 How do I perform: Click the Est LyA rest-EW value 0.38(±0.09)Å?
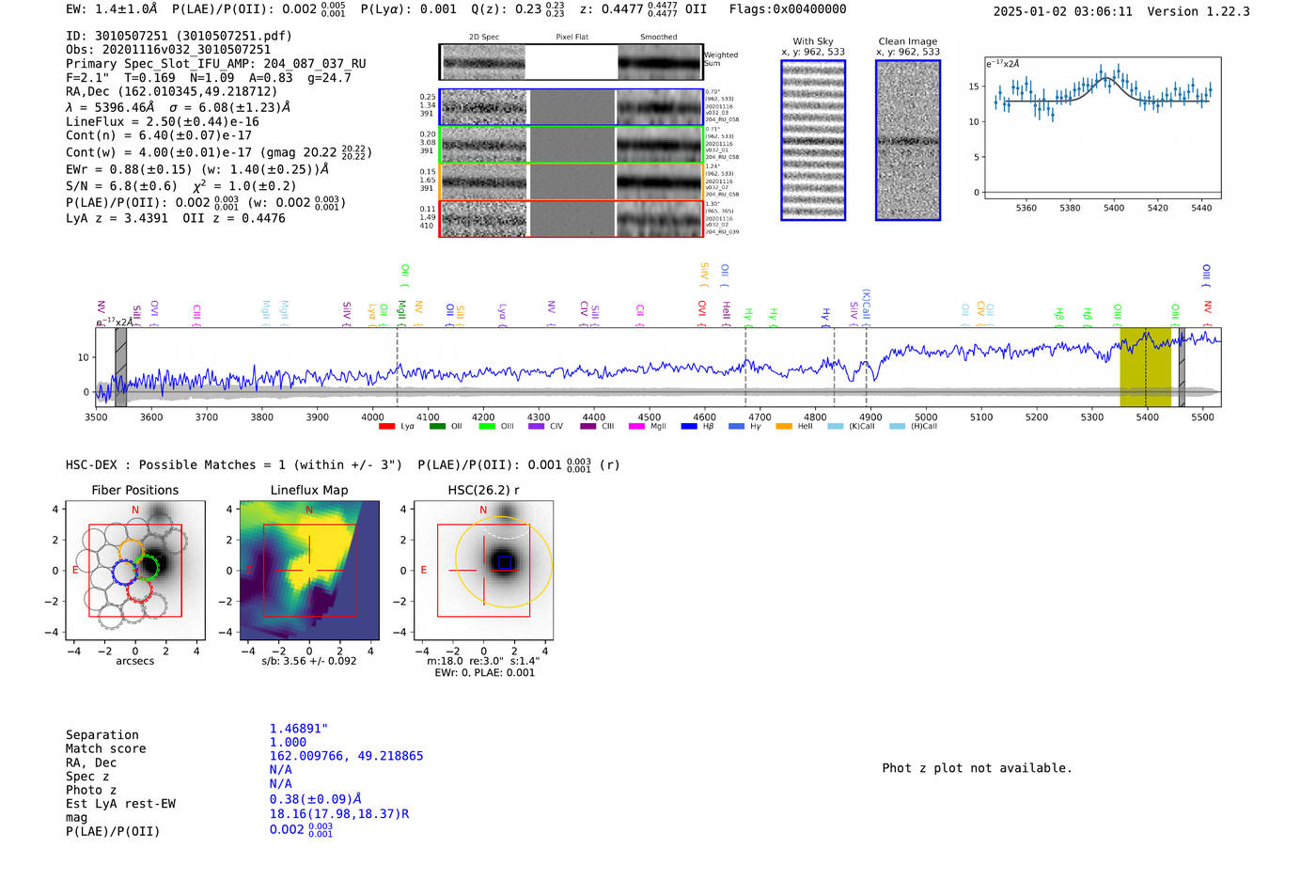(x=316, y=799)
